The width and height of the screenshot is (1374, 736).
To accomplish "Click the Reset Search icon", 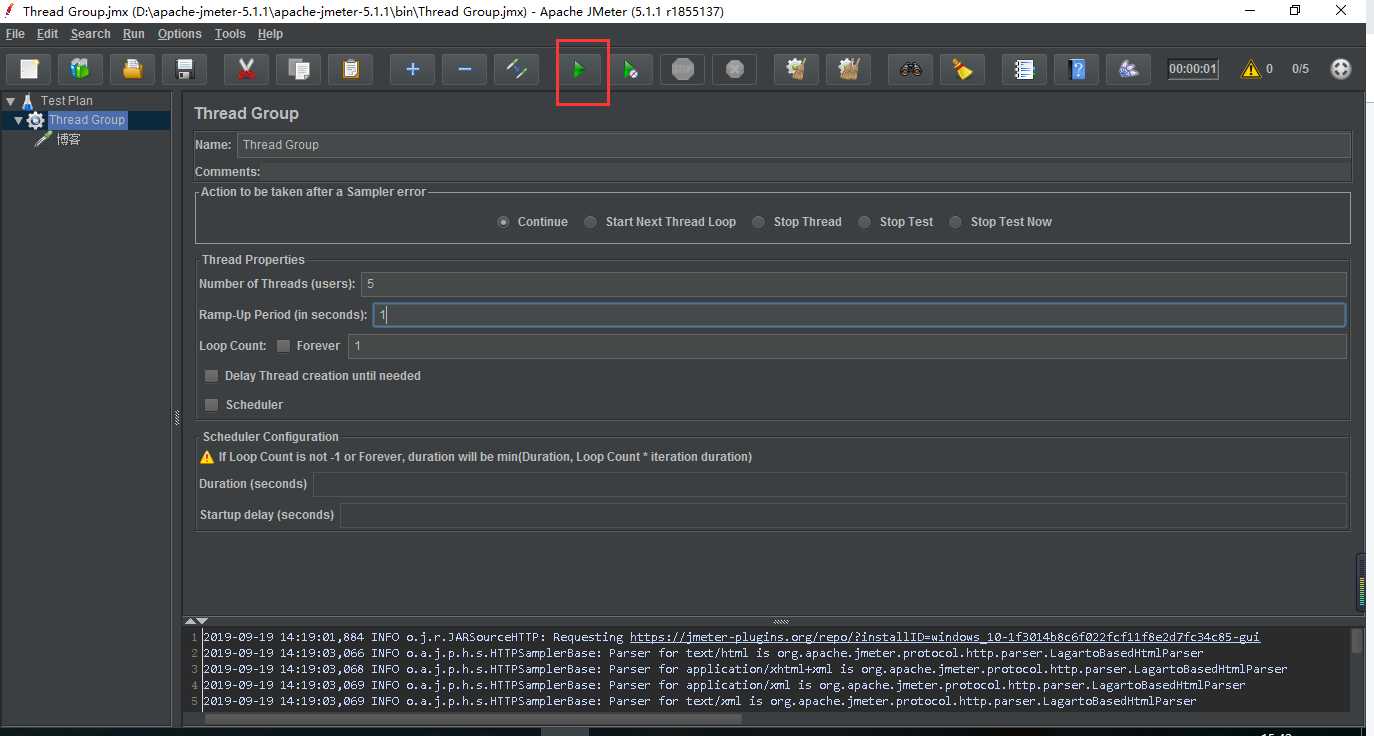I will click(962, 70).
